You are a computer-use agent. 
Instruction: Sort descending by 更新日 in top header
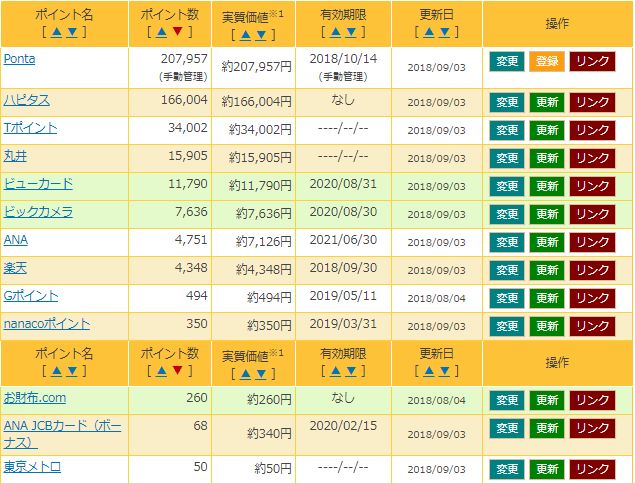click(x=444, y=32)
